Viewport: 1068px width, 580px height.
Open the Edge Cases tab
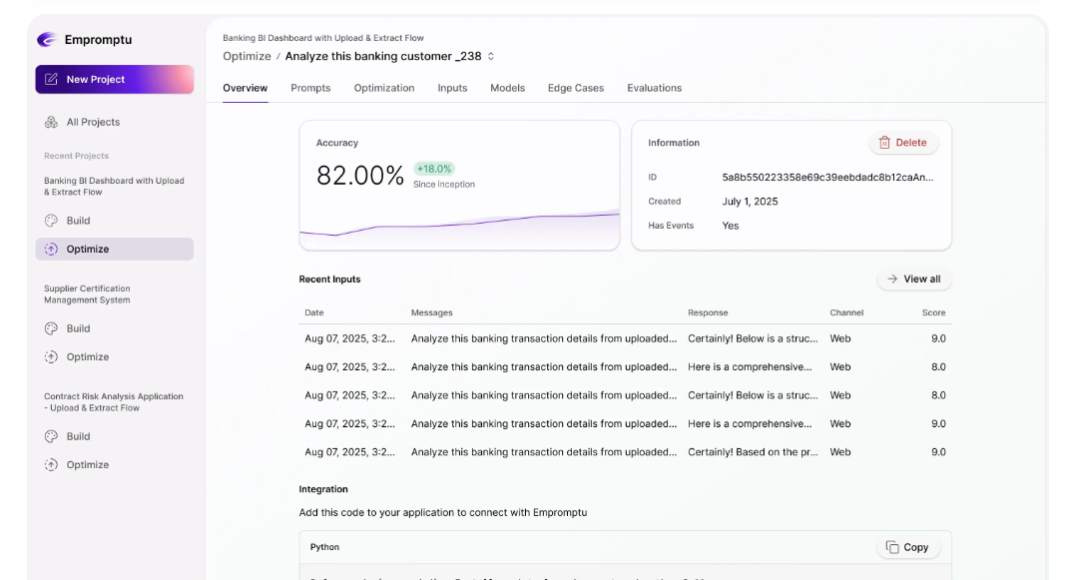coord(575,88)
